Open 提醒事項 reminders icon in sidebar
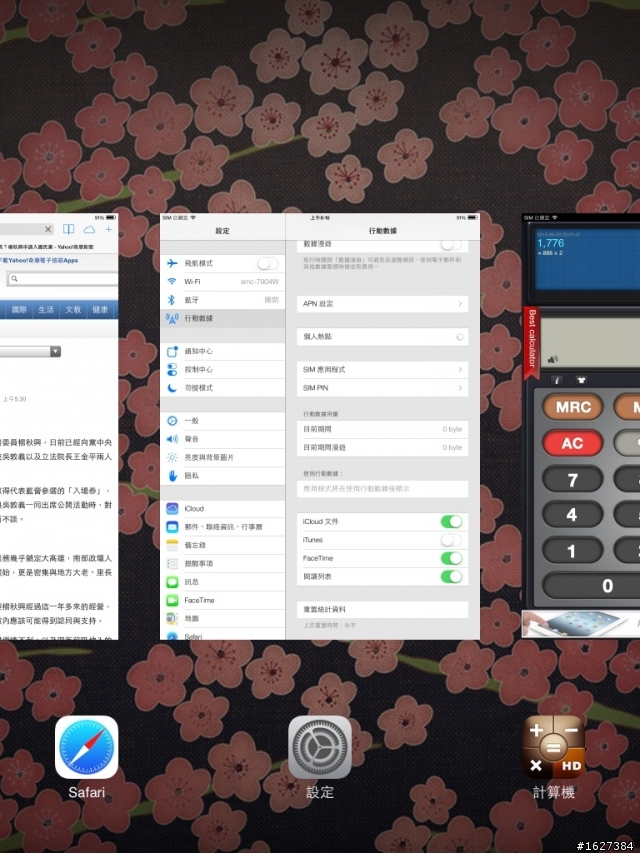This screenshot has width=640, height=854. coord(172,564)
